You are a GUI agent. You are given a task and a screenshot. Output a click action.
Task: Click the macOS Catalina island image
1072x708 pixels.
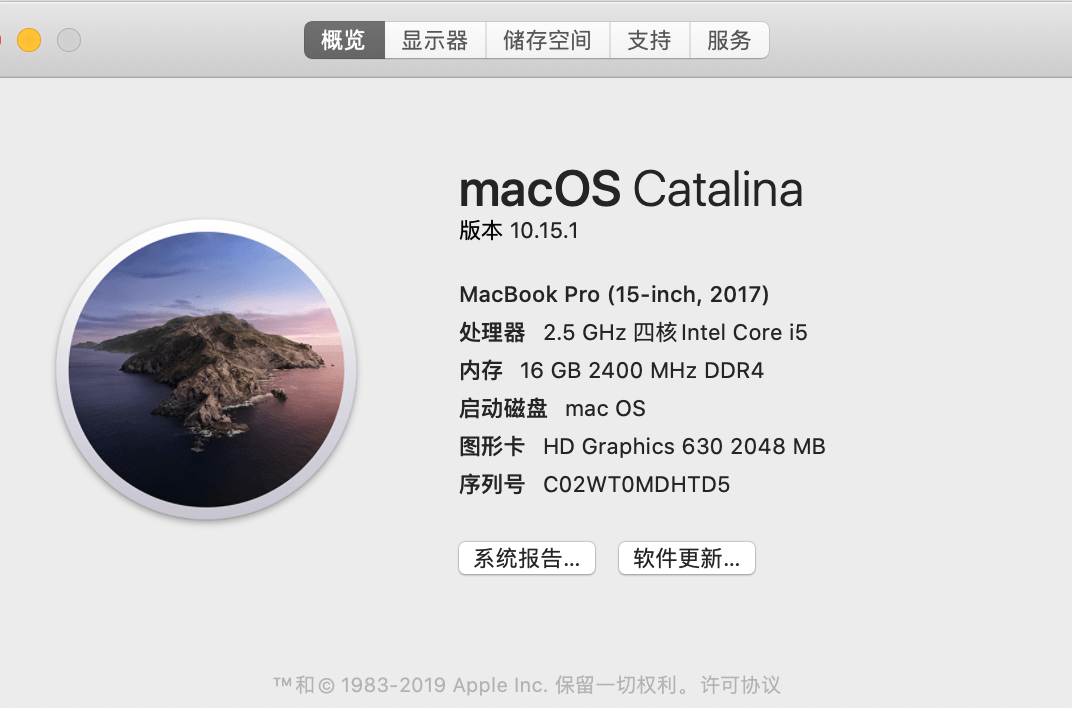(x=206, y=369)
